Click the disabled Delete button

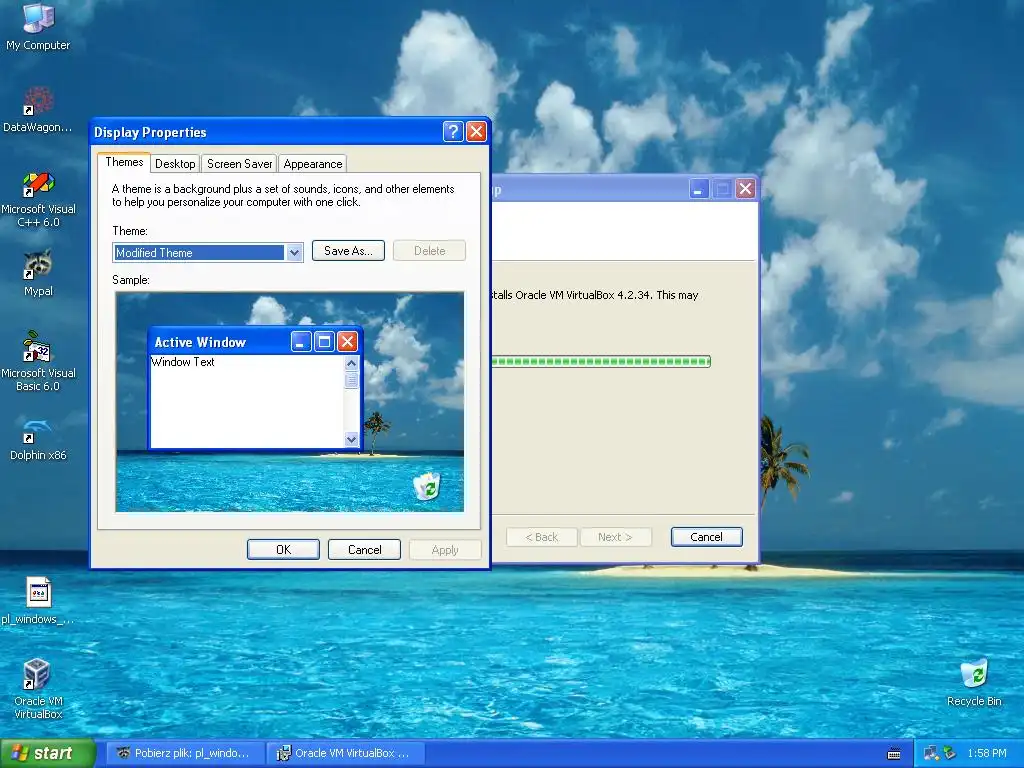(429, 251)
